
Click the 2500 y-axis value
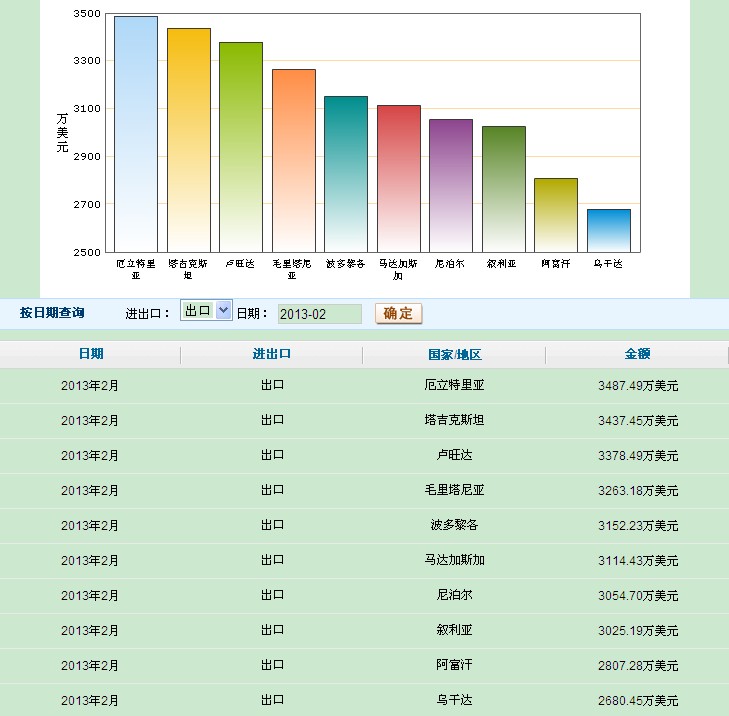pos(87,252)
